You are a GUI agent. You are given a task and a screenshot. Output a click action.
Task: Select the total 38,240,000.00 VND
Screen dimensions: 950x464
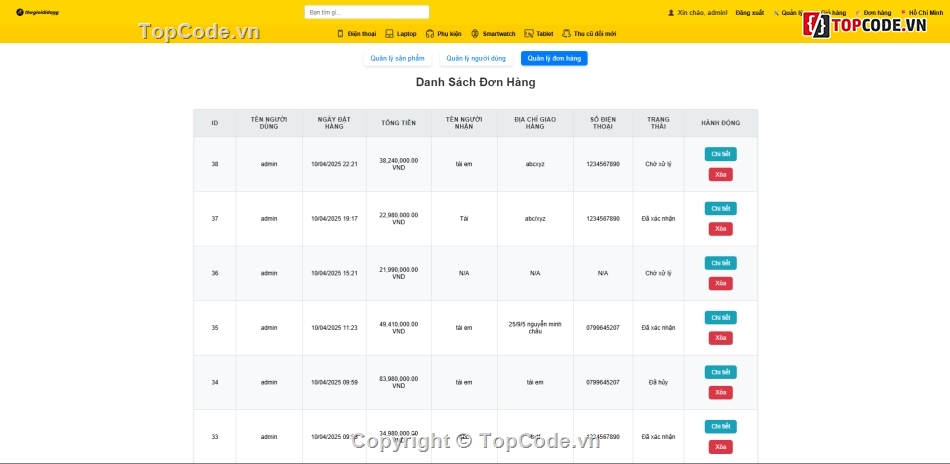(x=399, y=164)
